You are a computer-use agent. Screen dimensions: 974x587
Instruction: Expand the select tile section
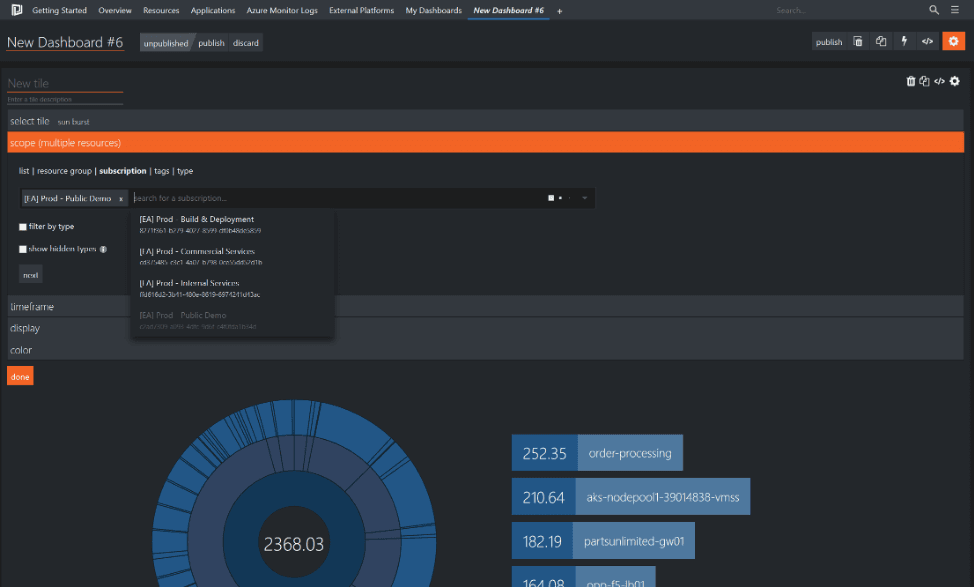click(x=485, y=121)
